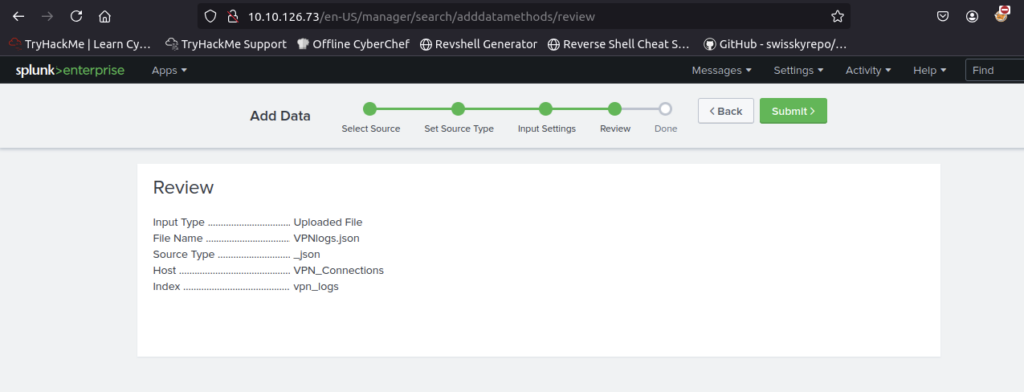Click the _json source type value
This screenshot has height=392, width=1024.
click(307, 254)
